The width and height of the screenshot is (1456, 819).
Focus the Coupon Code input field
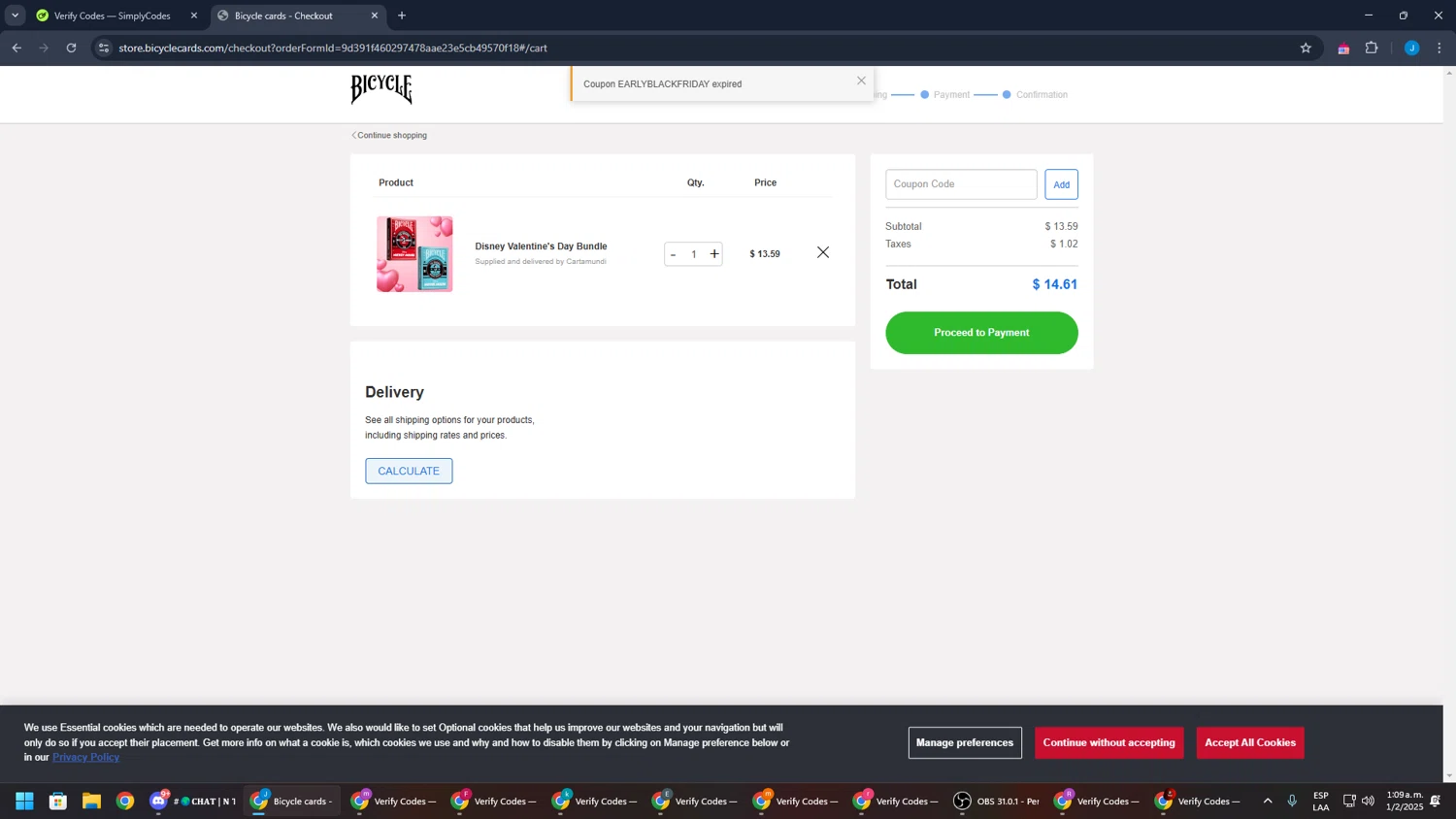[961, 184]
